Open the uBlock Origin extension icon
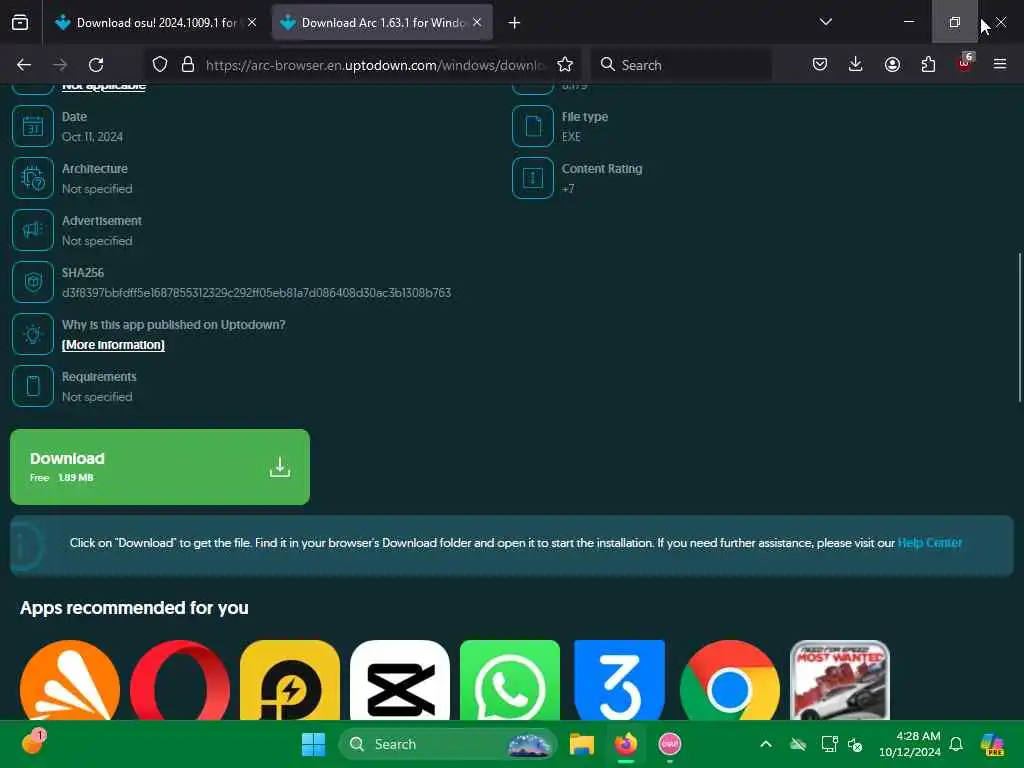 tap(965, 63)
